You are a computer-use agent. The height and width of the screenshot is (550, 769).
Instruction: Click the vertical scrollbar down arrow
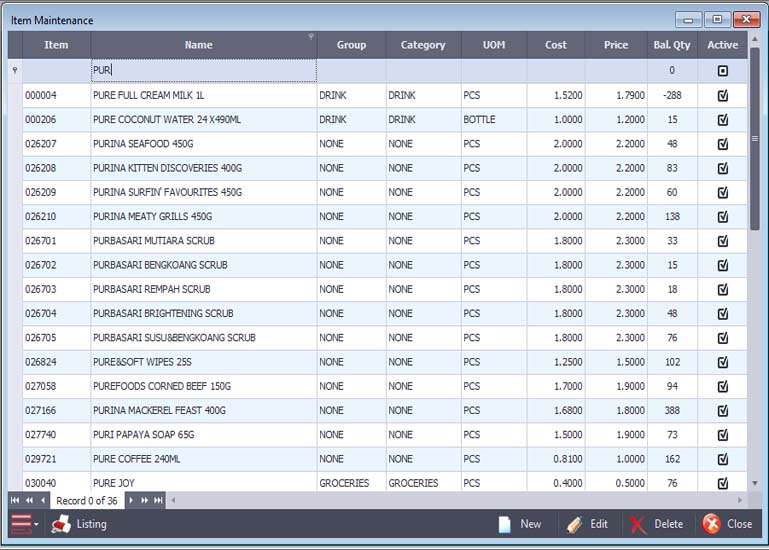tap(755, 483)
